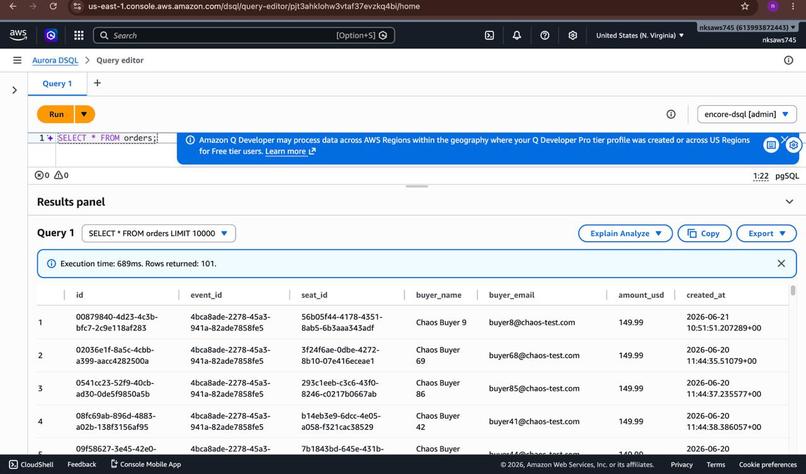This screenshot has width=806, height=474.
Task: Toggle the hamburger navigation menu
Action: click(17, 60)
